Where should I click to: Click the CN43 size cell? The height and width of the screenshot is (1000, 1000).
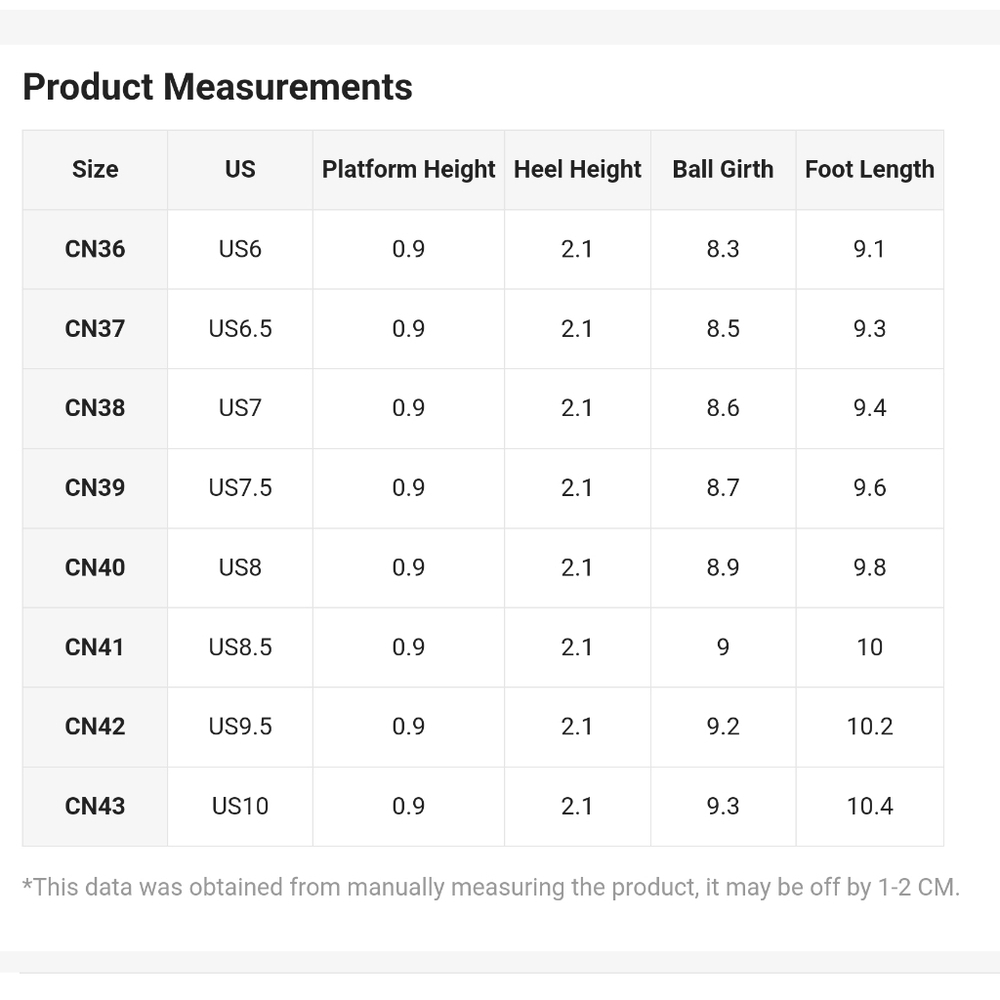click(95, 806)
